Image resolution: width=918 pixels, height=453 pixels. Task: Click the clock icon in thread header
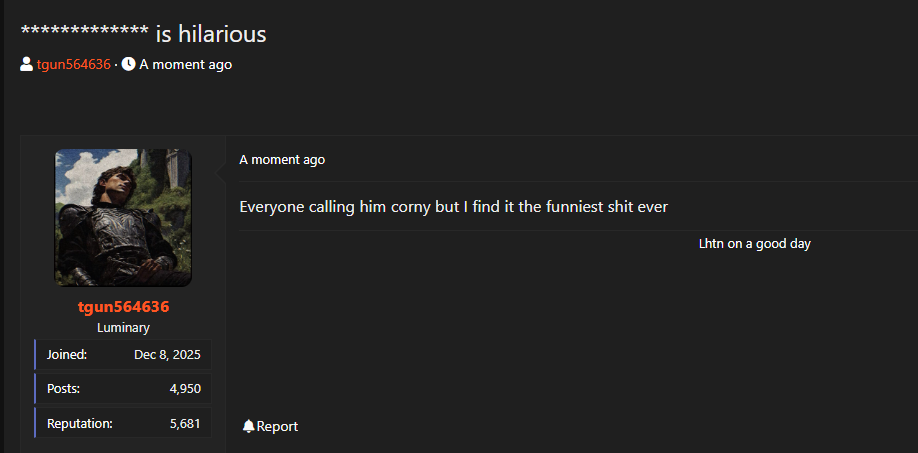[128, 65]
